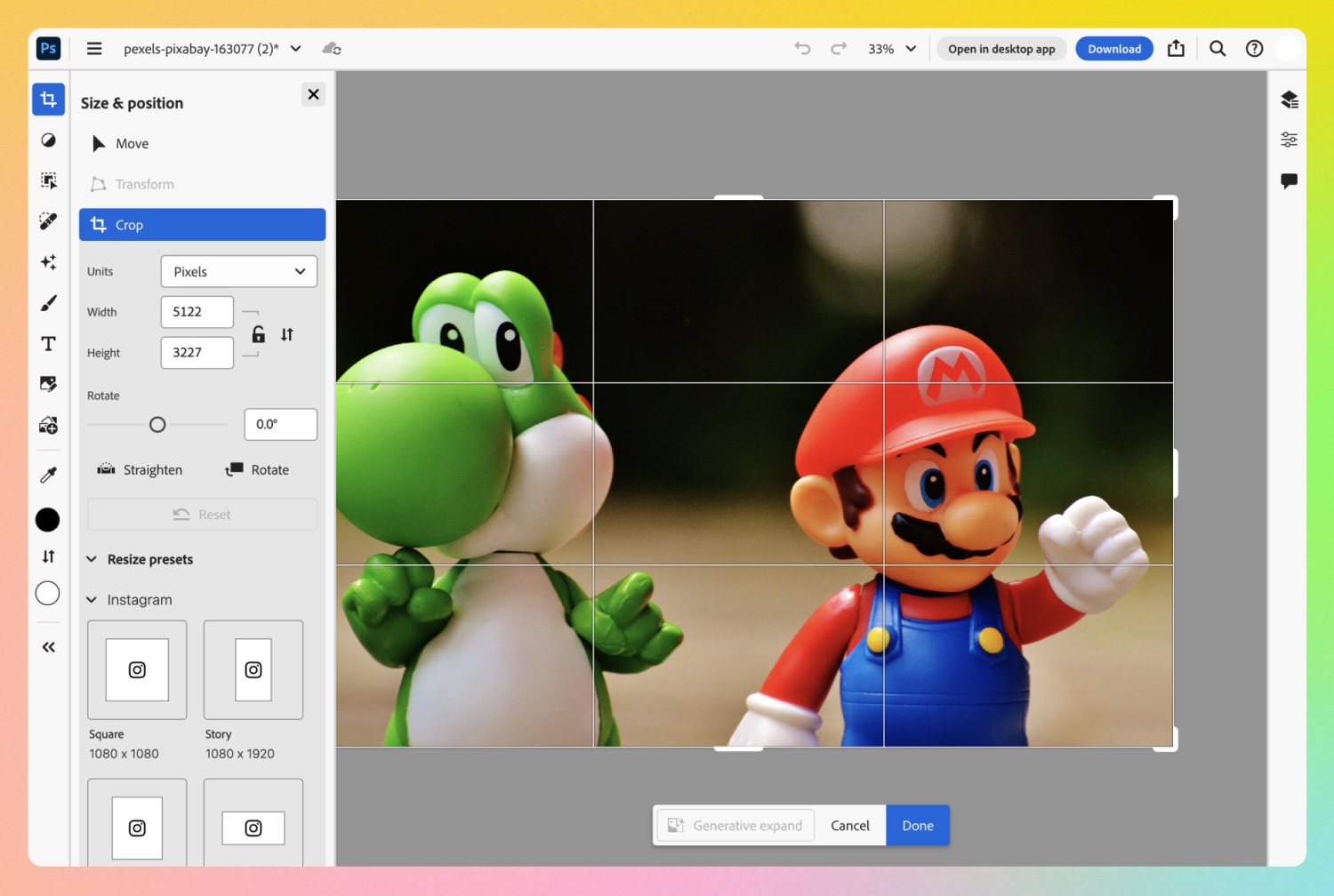
Task: Redo the last action
Action: [839, 49]
